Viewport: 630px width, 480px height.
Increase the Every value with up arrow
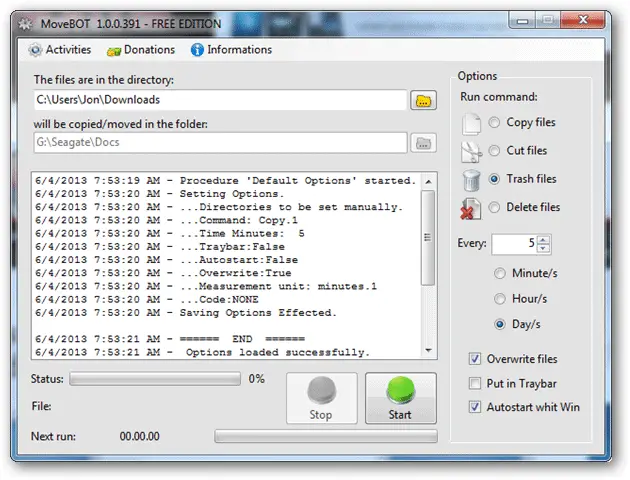point(543,240)
